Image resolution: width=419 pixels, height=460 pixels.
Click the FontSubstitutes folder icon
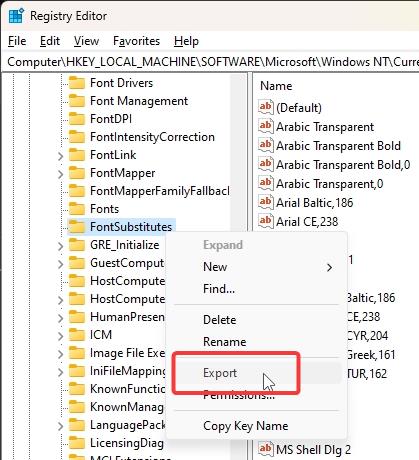[77, 227]
